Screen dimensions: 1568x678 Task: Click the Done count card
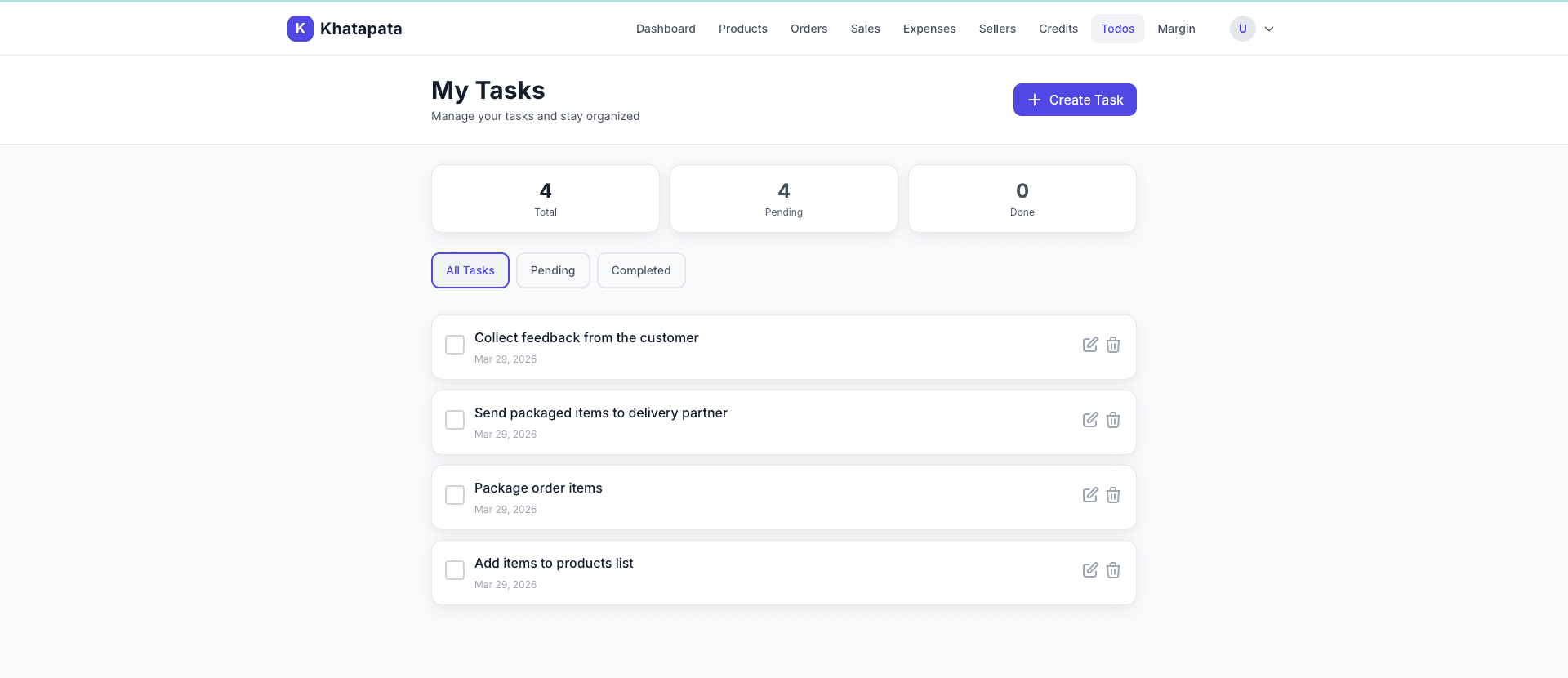coord(1022,198)
